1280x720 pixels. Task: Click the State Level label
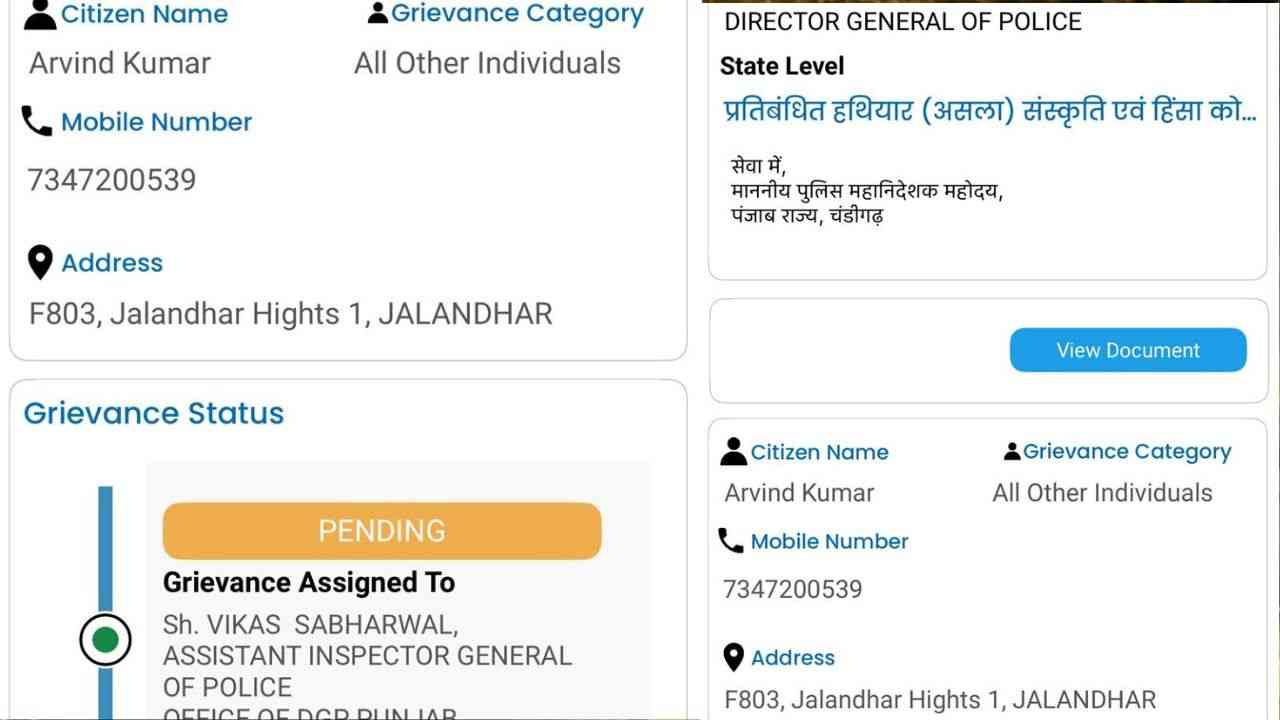(x=782, y=66)
